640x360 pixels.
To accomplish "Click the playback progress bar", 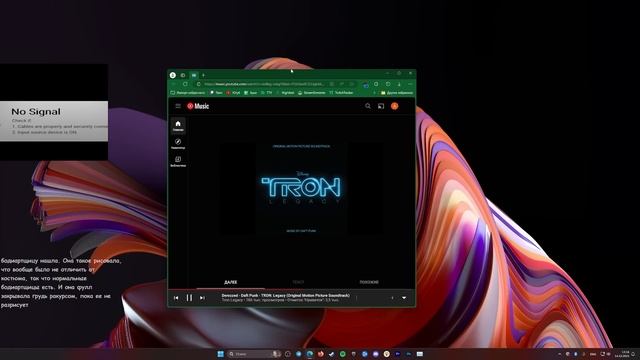I will pyautogui.click(x=291, y=289).
